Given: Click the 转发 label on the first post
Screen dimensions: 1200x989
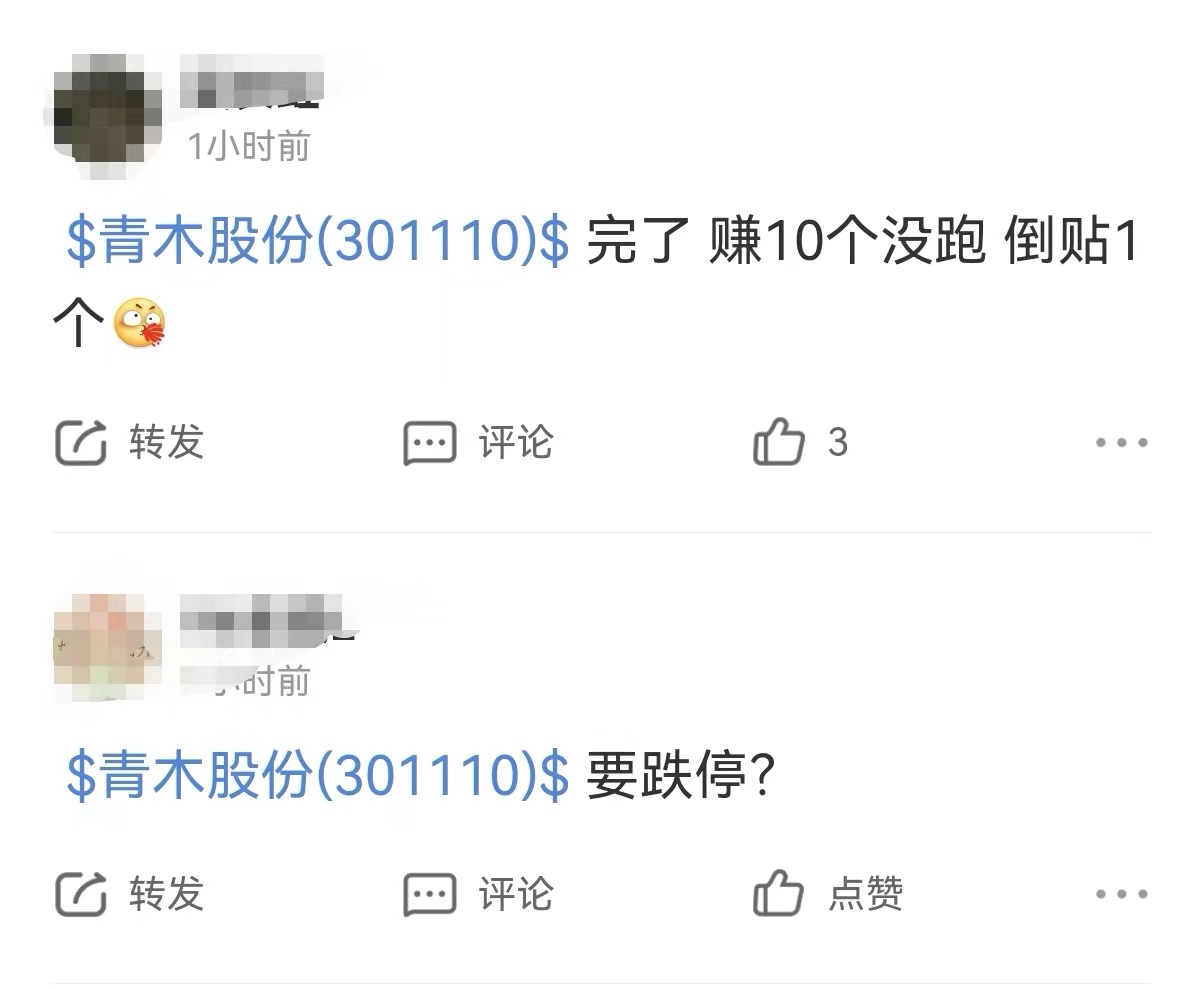Looking at the screenshot, I should click(166, 441).
